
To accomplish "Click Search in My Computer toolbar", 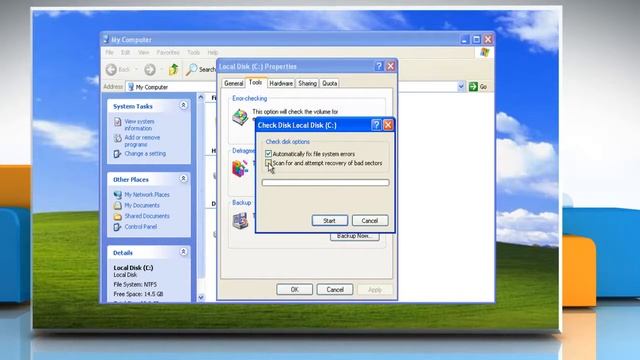I will point(200,70).
